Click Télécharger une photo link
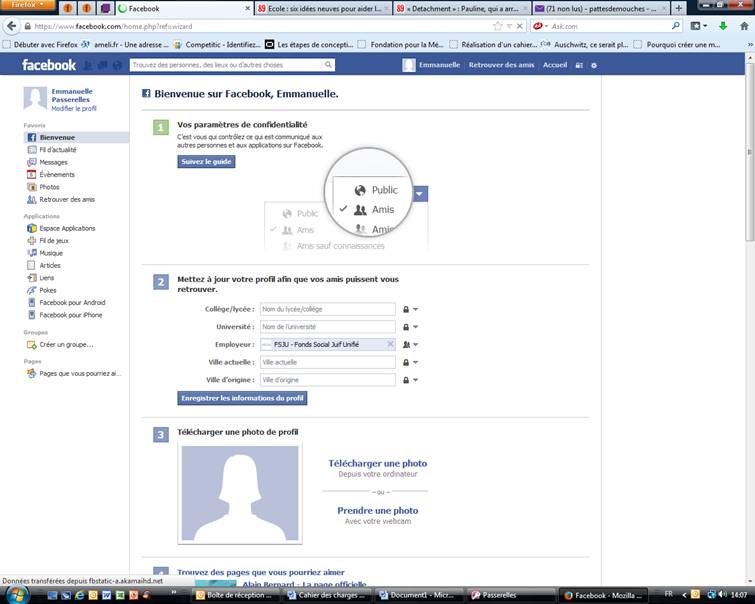The width and height of the screenshot is (755, 604). 378,463
